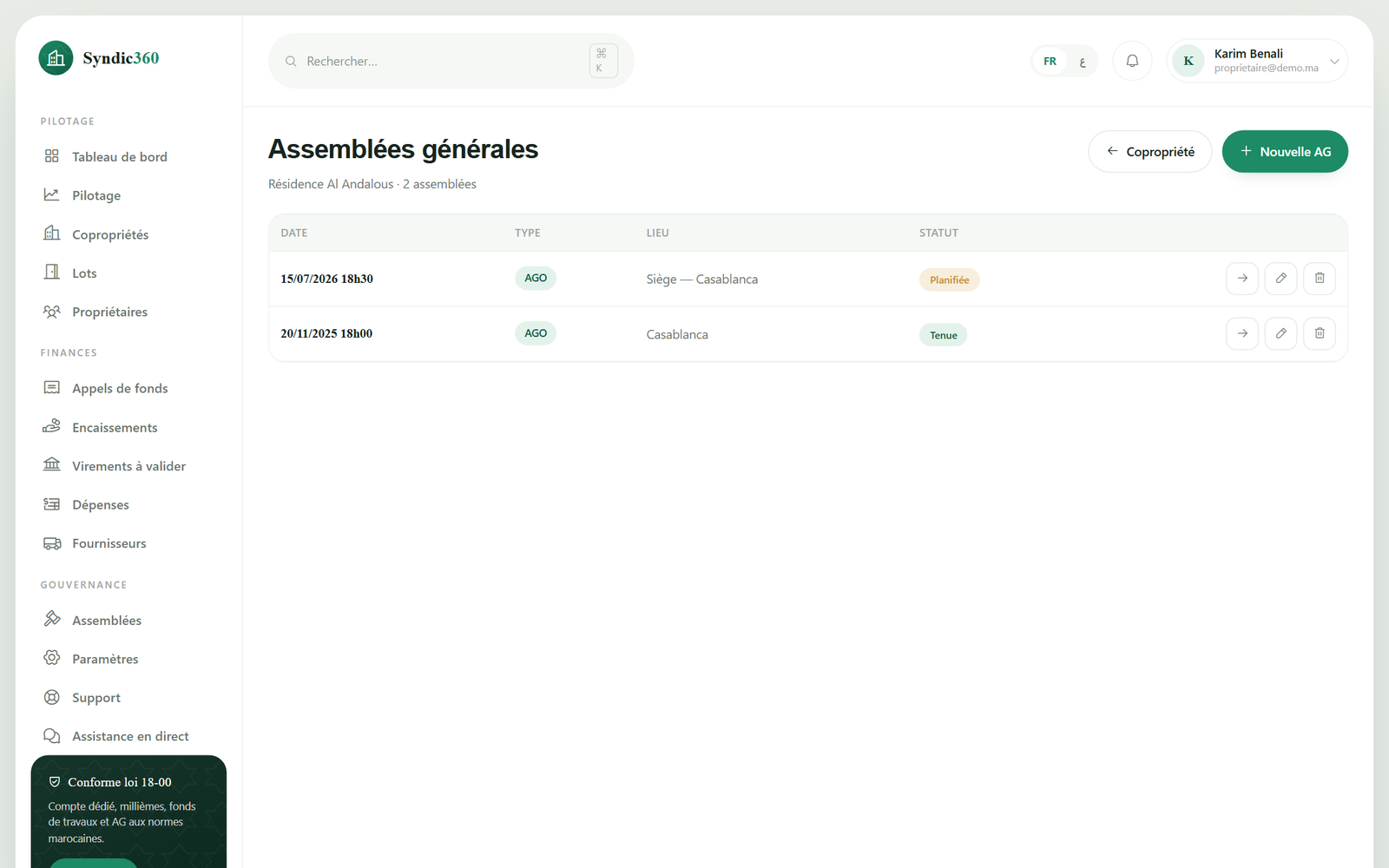Click the Virements à valider bank icon
This screenshot has width=1389, height=868.
click(x=52, y=464)
